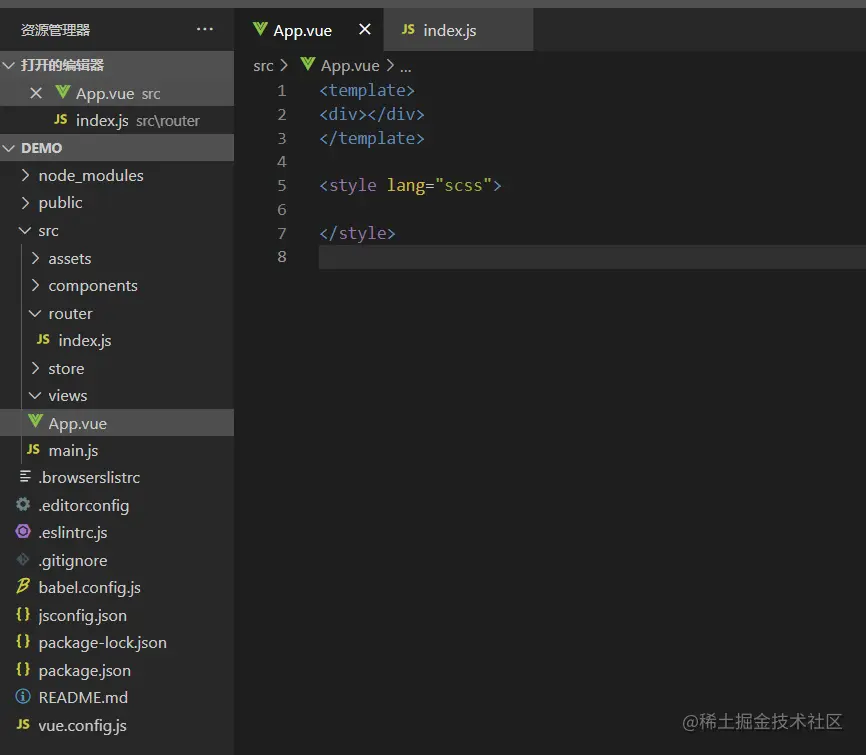Click the Babel icon beside babel.config.js
866x755 pixels.
click(23, 587)
